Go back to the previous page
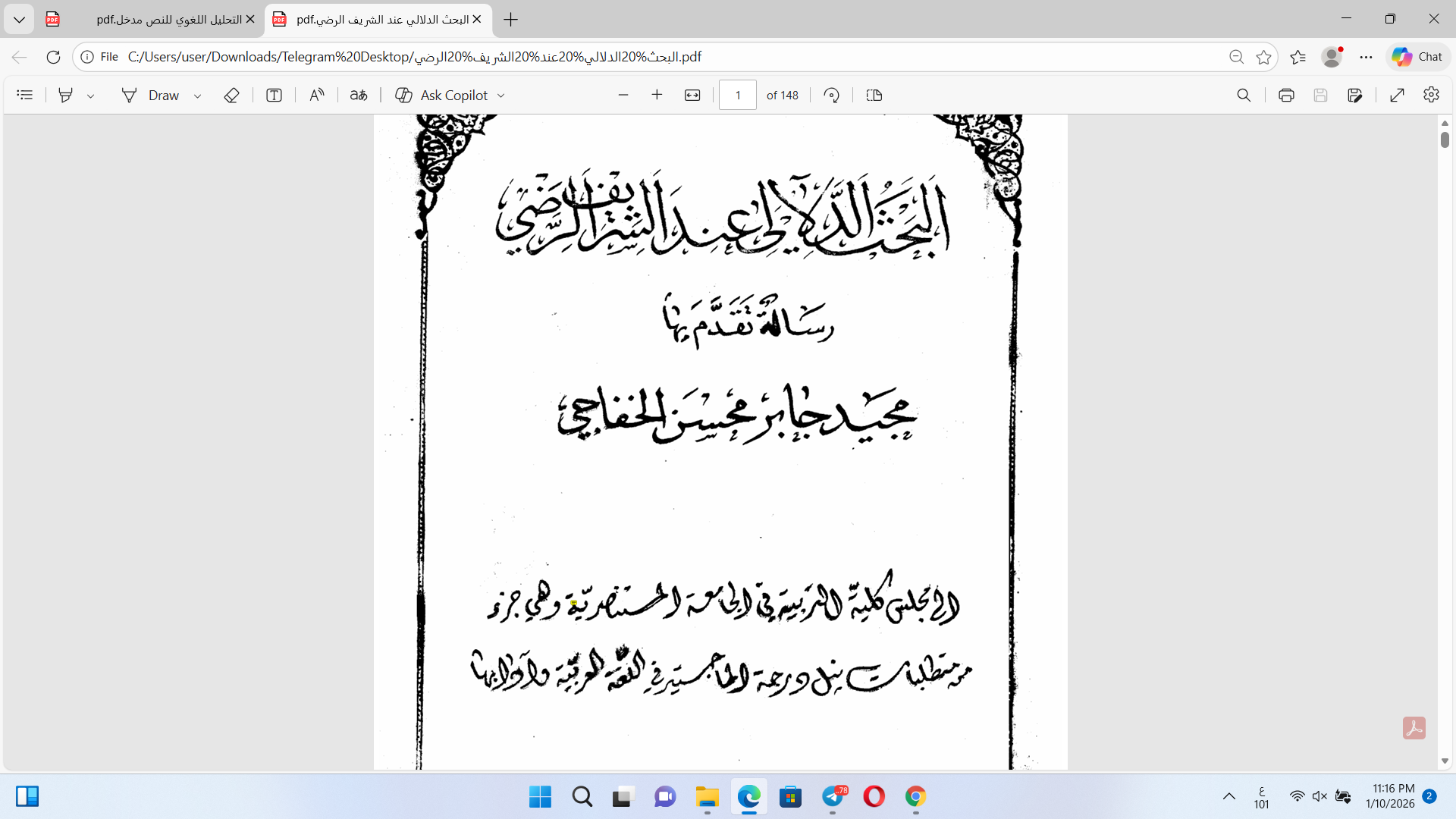This screenshot has width=1456, height=819. point(20,57)
